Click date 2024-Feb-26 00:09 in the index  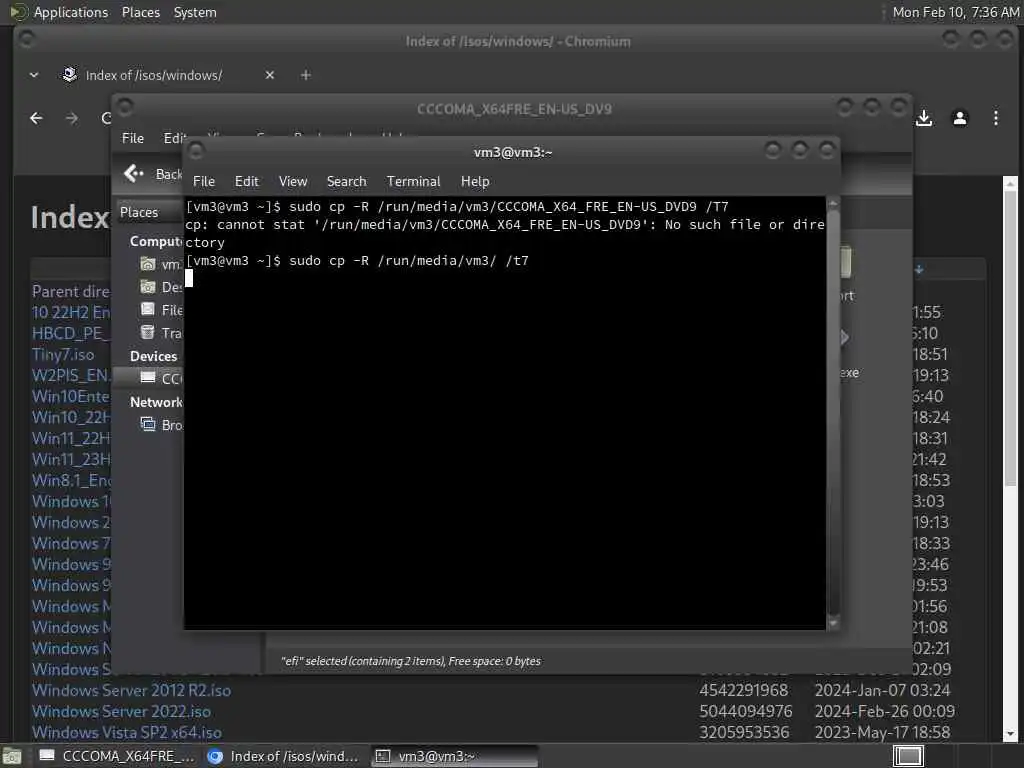pyautogui.click(x=884, y=711)
